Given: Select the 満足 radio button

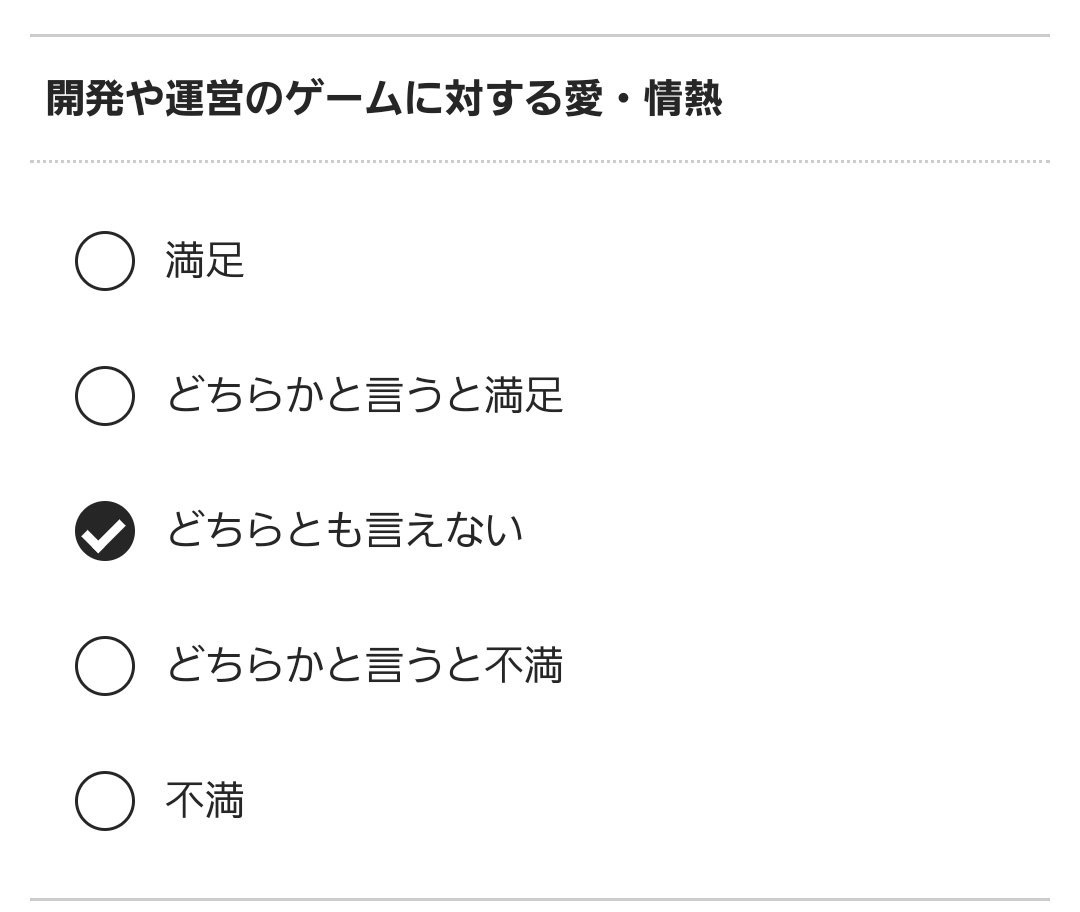Looking at the screenshot, I should (x=105, y=261).
